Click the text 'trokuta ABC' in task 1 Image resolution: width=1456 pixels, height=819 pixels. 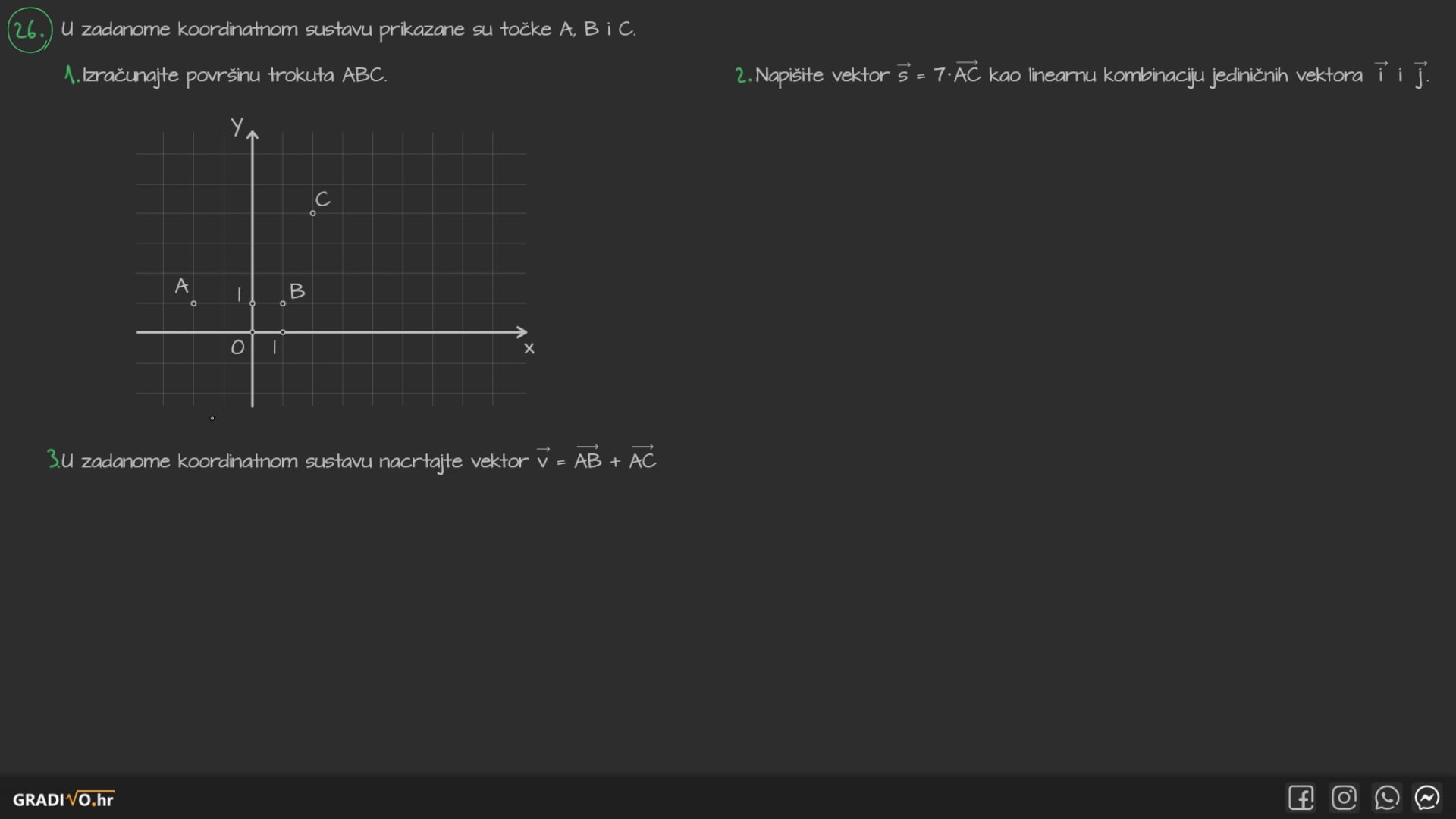327,75
